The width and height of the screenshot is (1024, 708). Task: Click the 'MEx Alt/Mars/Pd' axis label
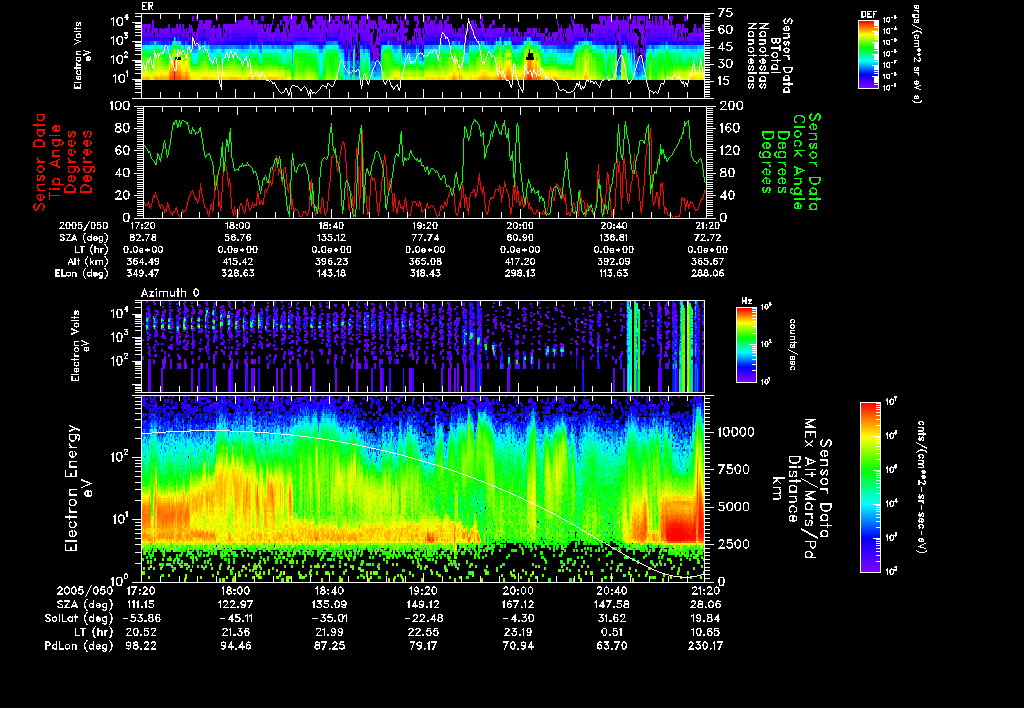click(810, 488)
